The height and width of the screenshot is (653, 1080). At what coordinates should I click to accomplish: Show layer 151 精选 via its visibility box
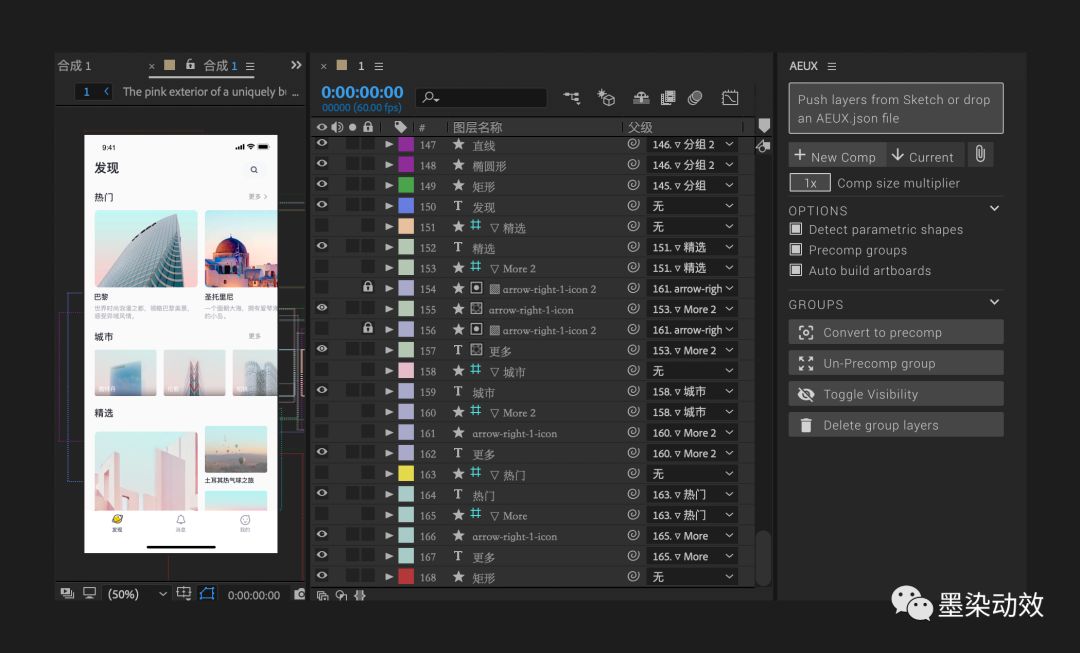point(322,226)
